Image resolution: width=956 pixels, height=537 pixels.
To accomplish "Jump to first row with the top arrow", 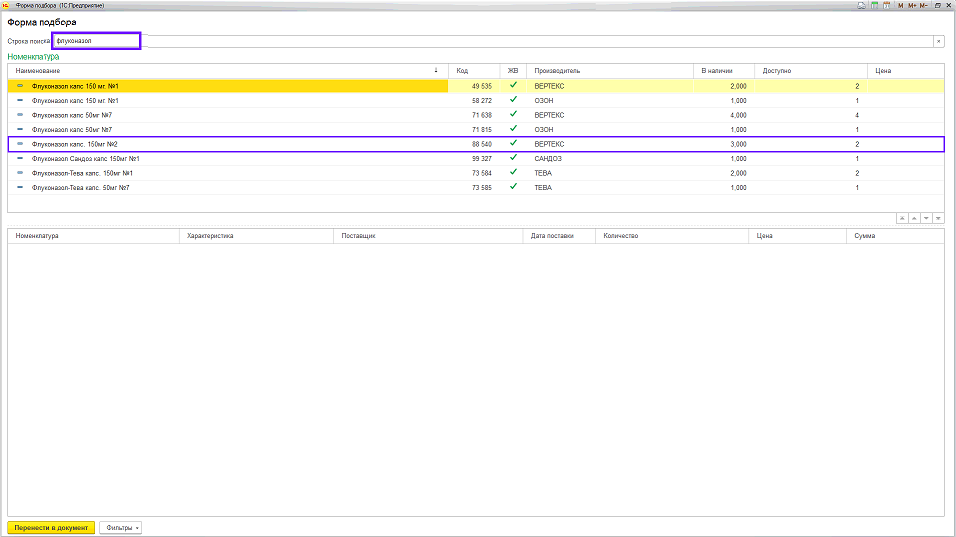I will click(901, 218).
